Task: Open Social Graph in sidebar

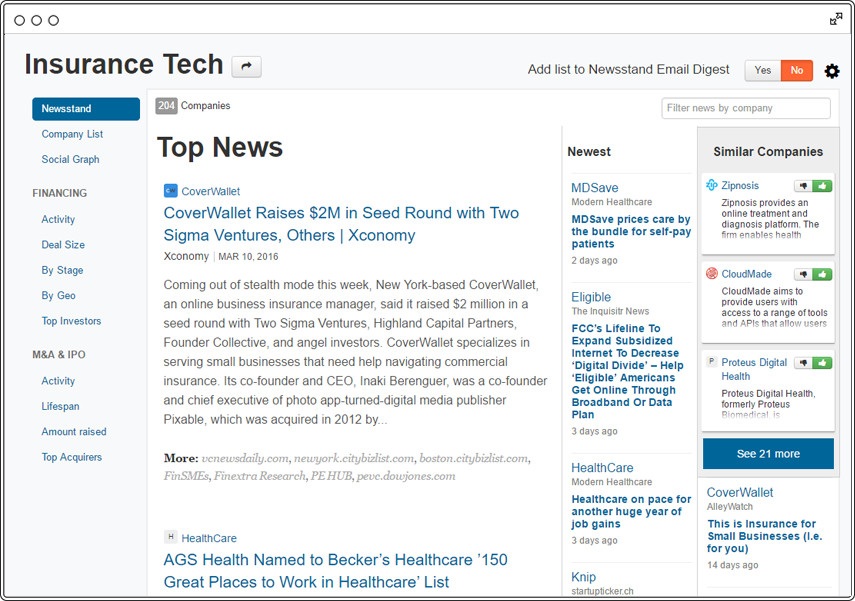Action: point(70,159)
